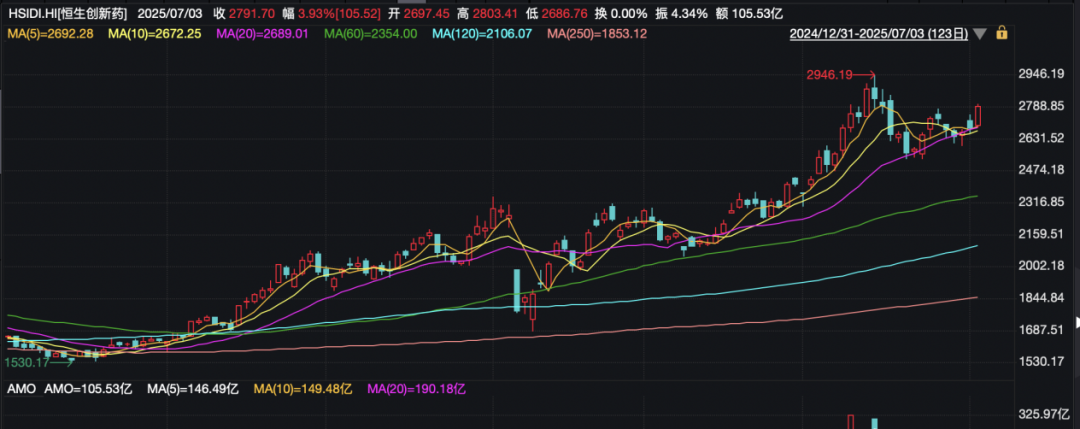Click the last red candlestick on chart
The width and height of the screenshot is (1080, 429).
click(x=978, y=116)
